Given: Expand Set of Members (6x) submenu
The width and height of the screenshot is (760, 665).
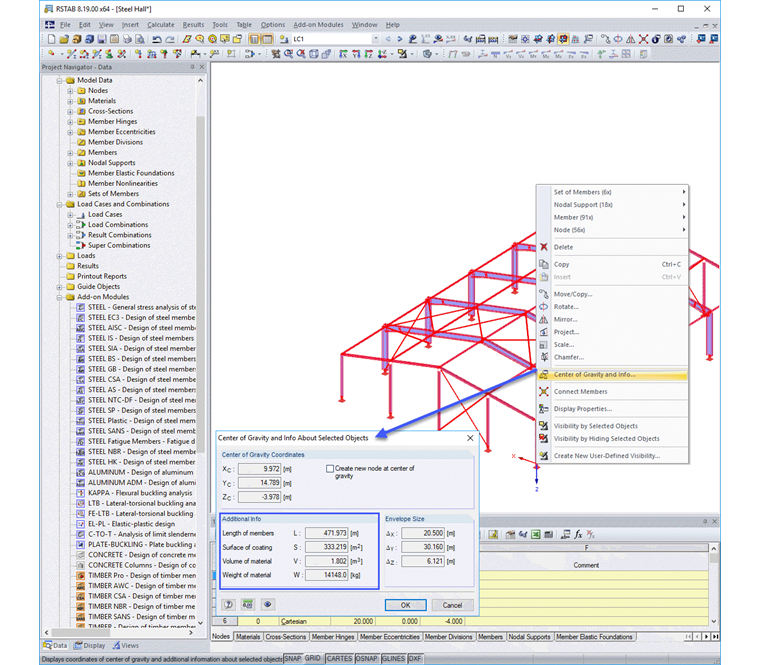Looking at the screenshot, I should (x=613, y=192).
